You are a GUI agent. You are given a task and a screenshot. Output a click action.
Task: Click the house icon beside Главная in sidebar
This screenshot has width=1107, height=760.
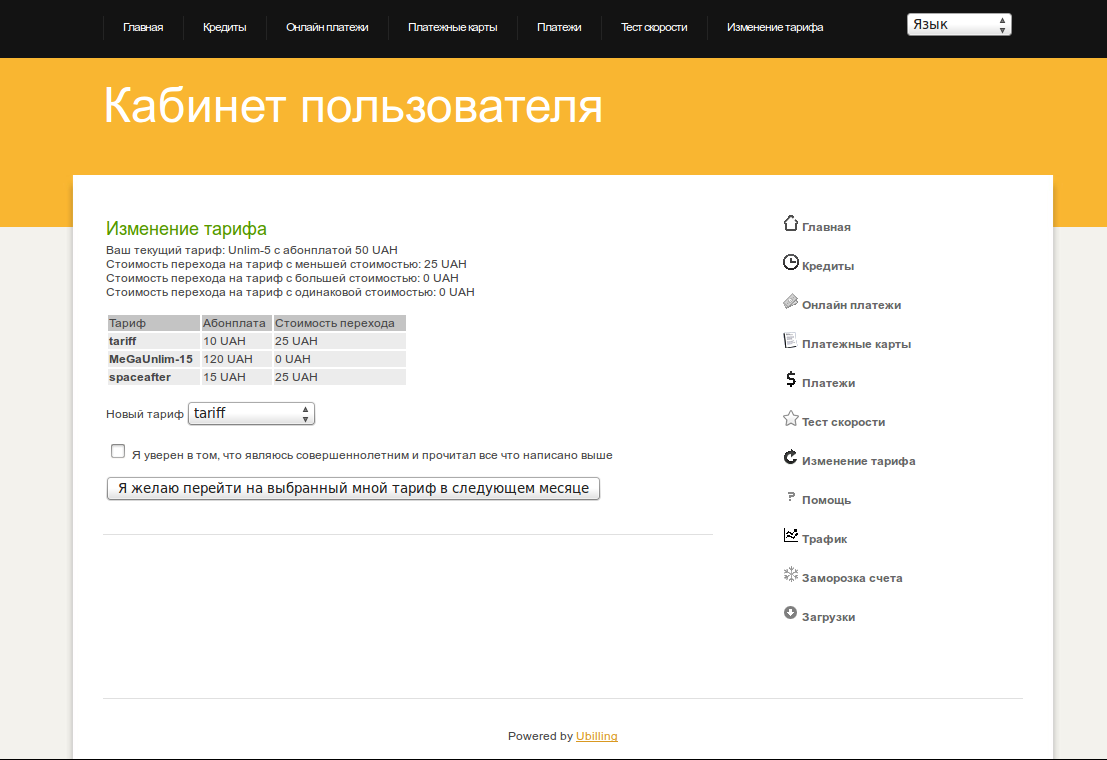pos(790,224)
